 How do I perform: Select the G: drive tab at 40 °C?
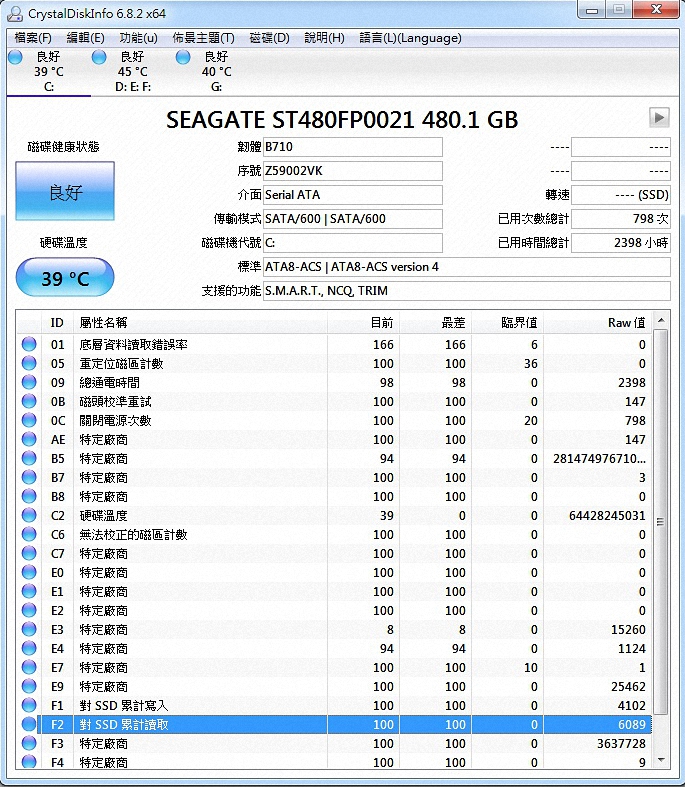216,71
